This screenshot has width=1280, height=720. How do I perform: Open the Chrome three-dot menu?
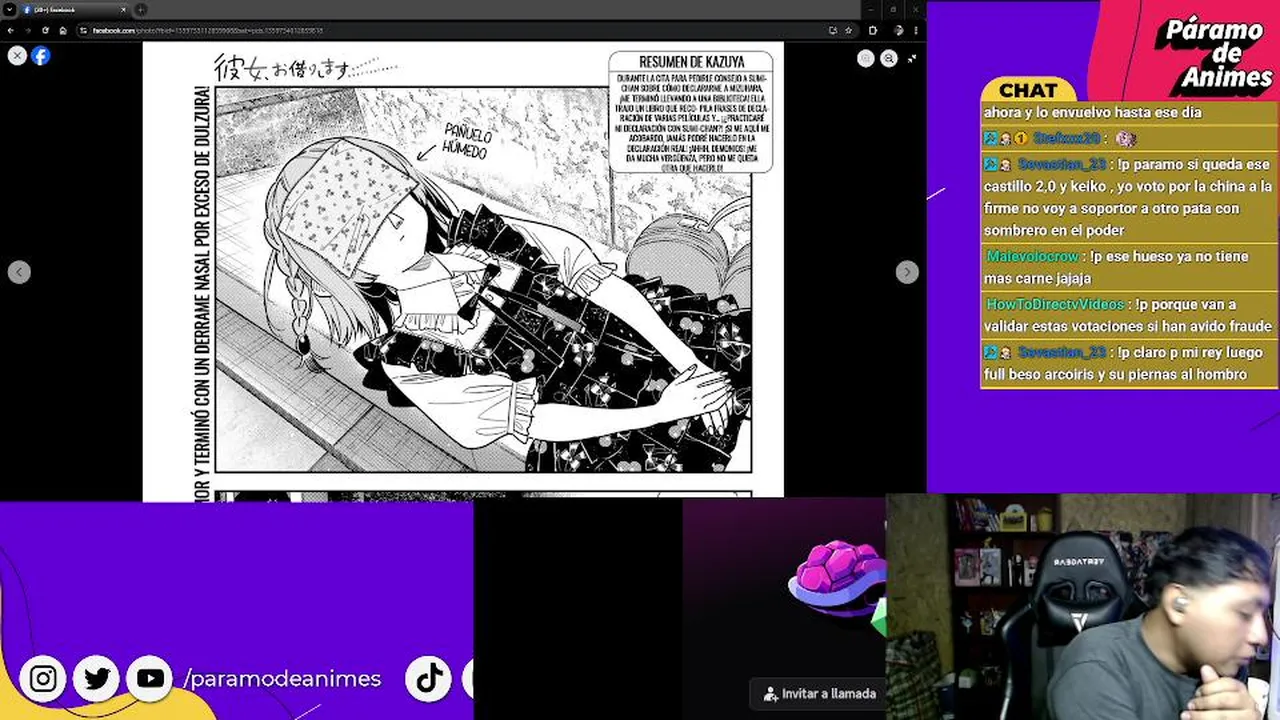click(917, 30)
